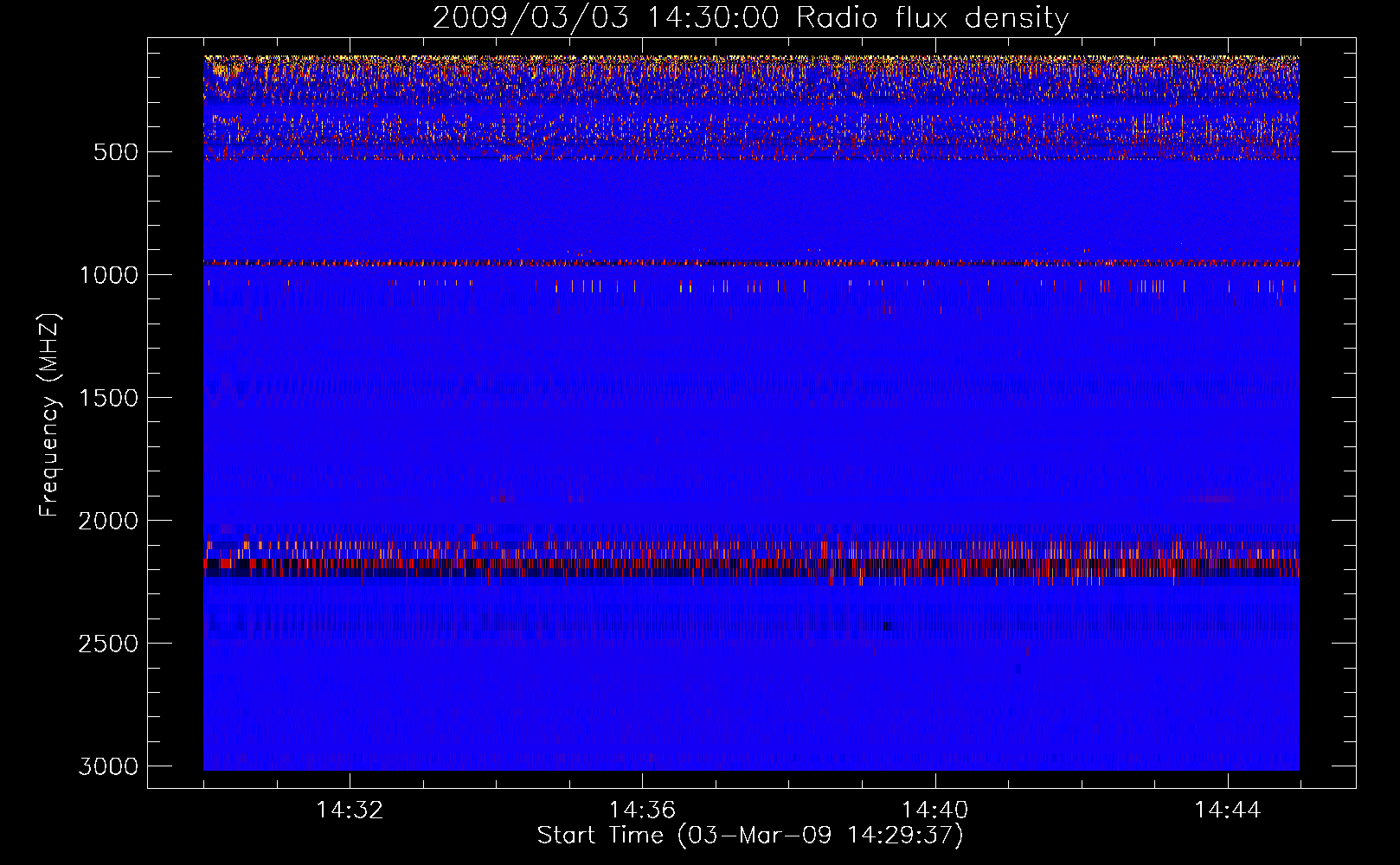
Task: Click the 14:36 time axis label
Action: pyautogui.click(x=642, y=811)
